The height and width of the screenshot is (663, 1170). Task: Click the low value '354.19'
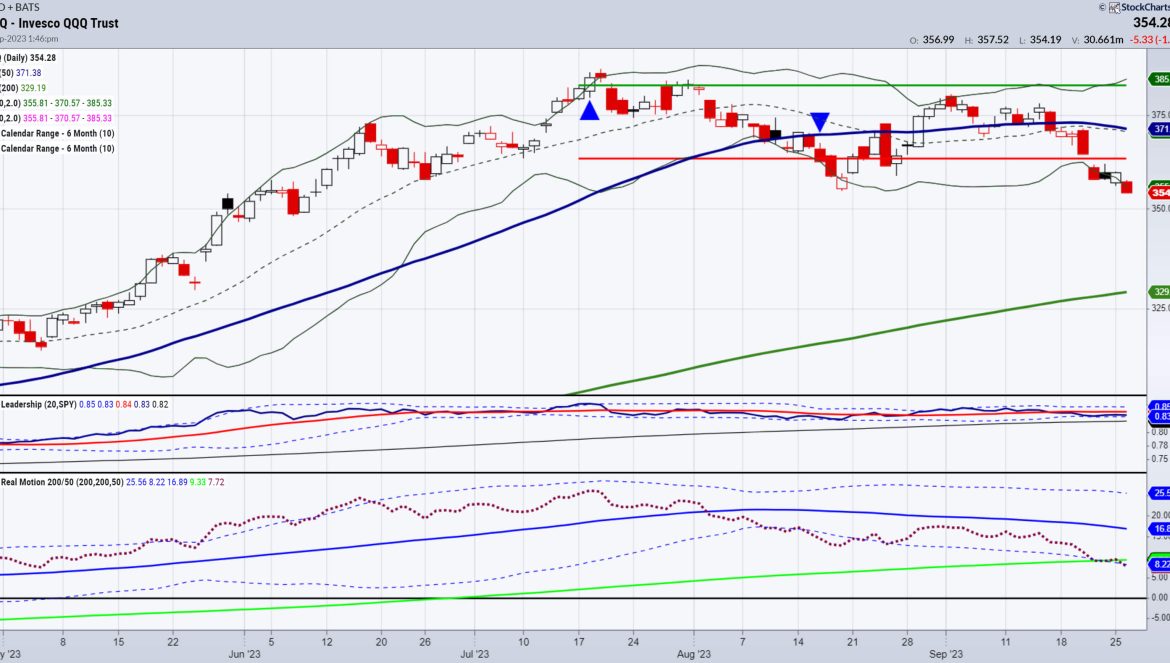(1045, 40)
